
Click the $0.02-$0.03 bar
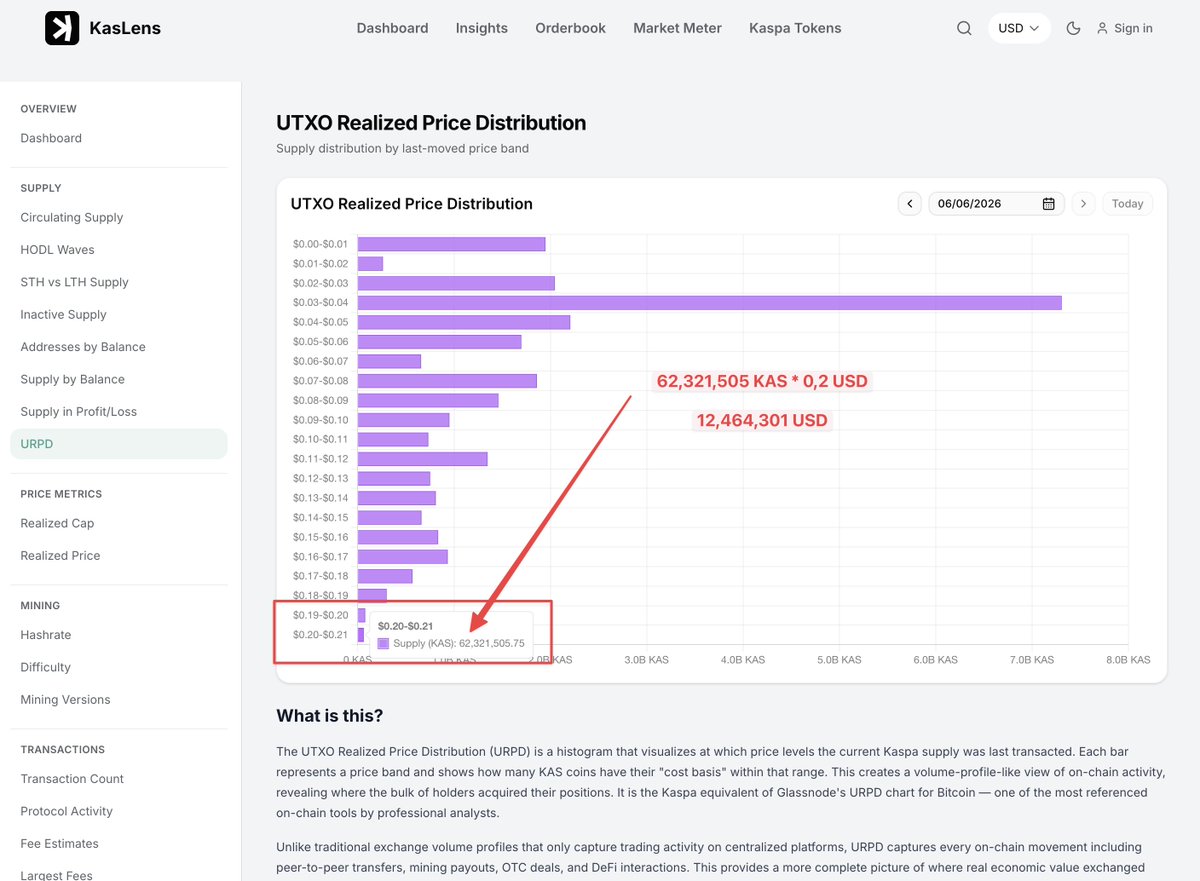455,283
